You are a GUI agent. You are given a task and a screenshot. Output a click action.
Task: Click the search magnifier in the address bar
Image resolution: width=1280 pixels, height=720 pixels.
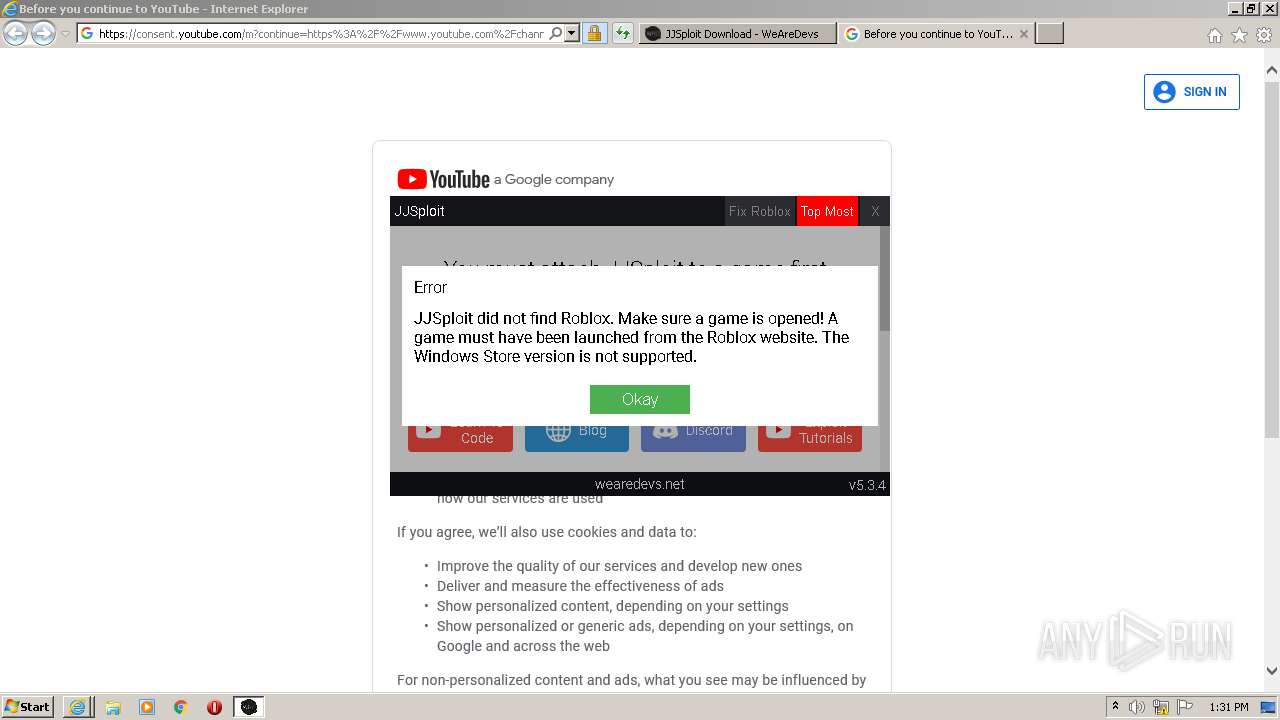(556, 33)
